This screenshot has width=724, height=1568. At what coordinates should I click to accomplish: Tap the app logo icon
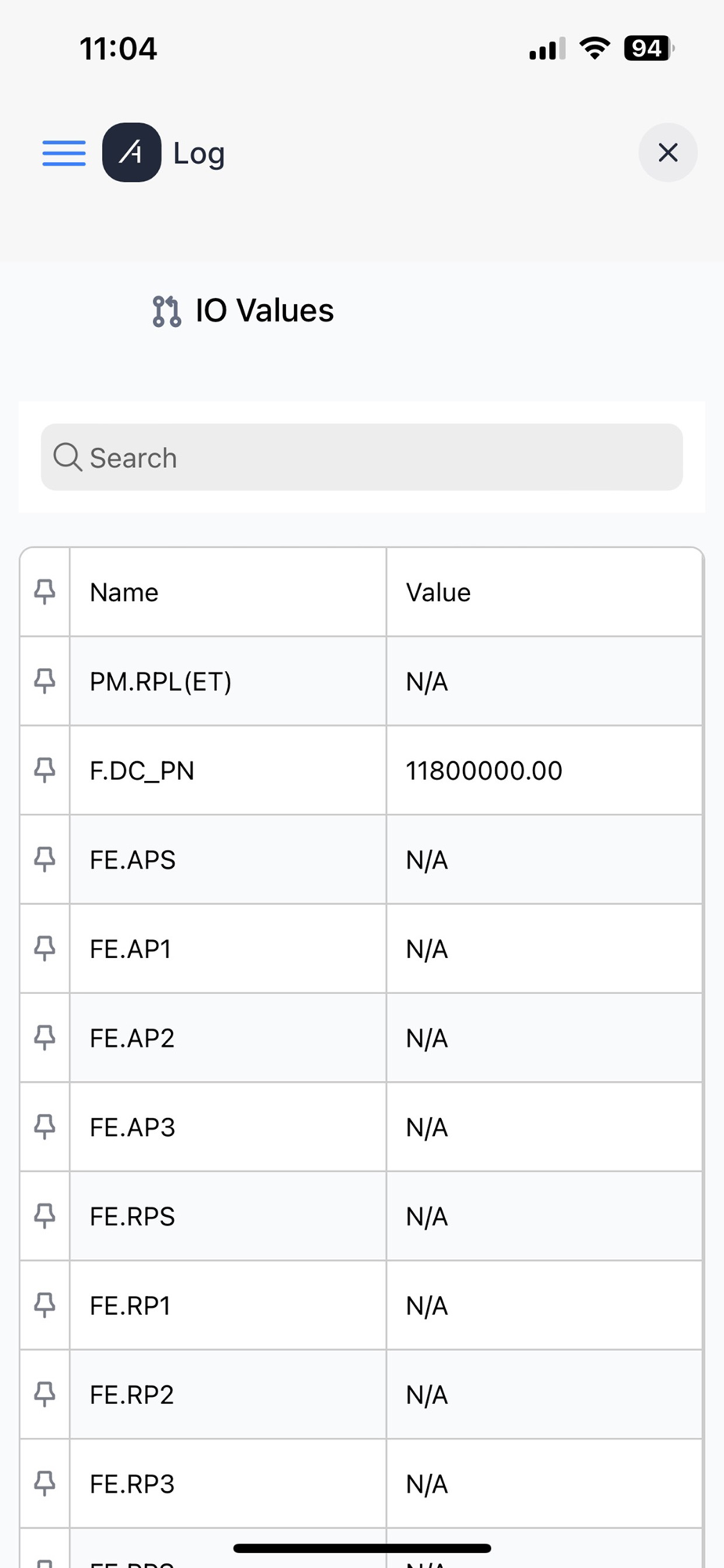coord(132,153)
